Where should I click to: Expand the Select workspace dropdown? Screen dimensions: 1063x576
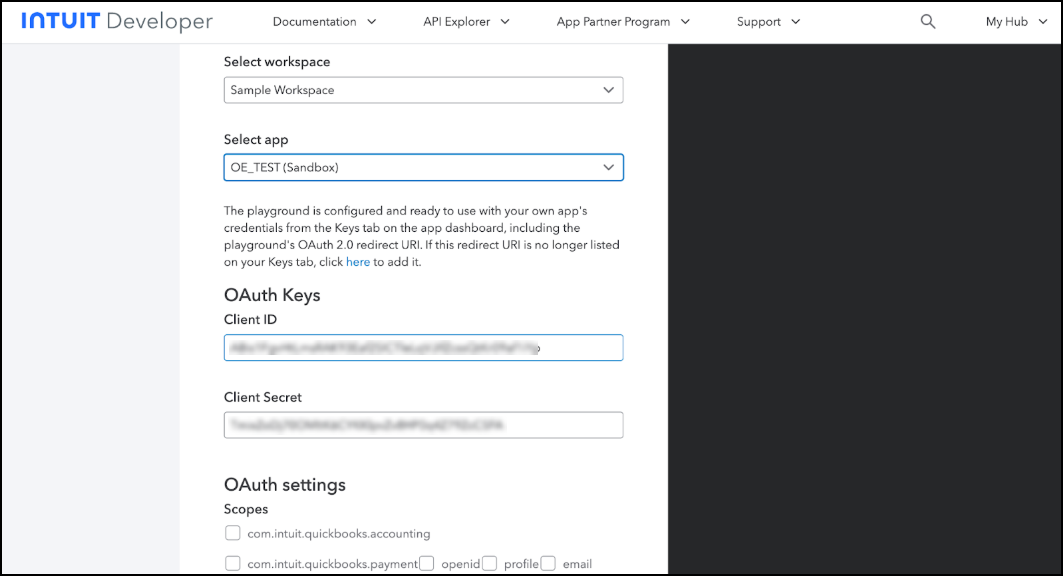pyautogui.click(x=423, y=90)
